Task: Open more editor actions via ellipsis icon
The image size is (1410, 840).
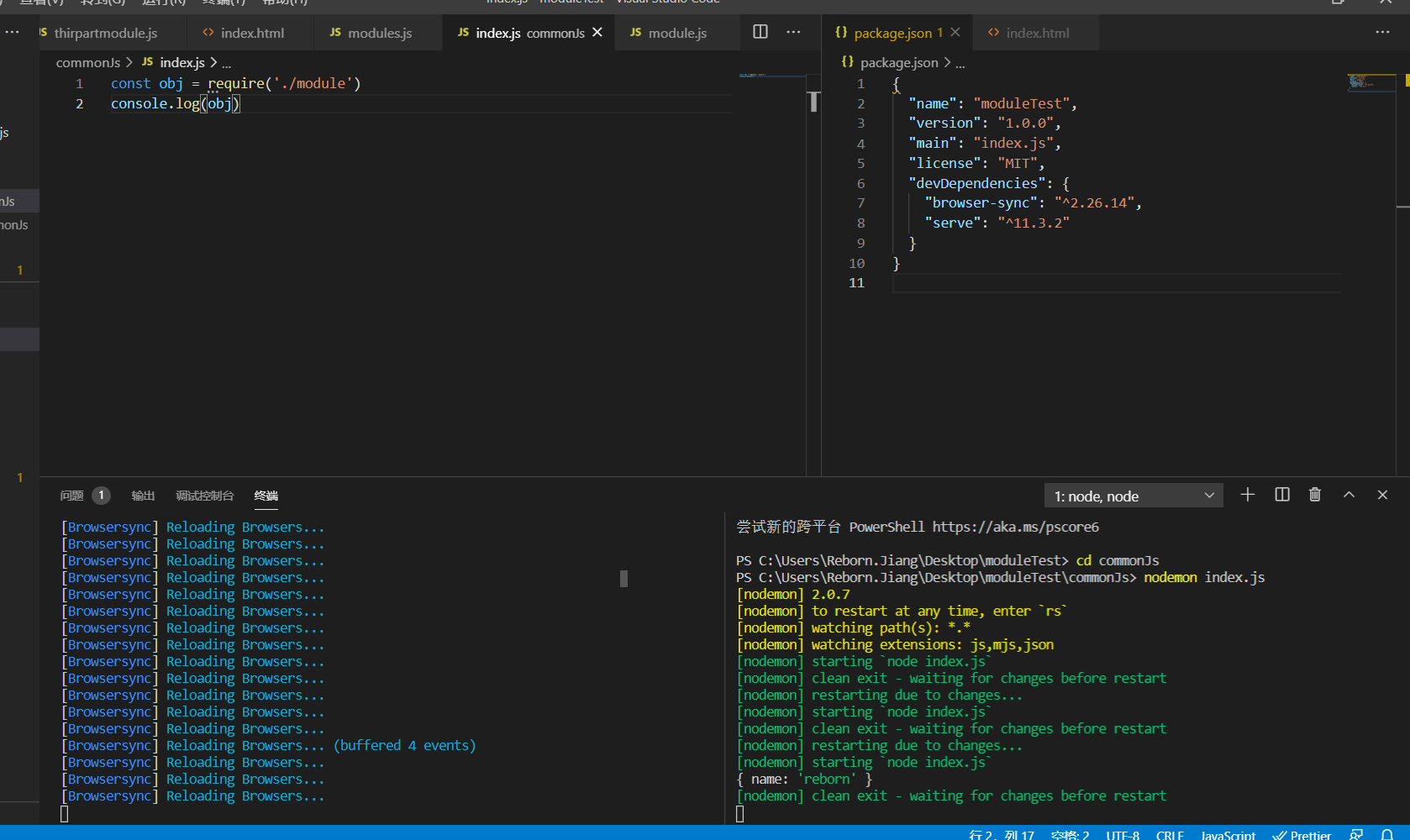Action: pos(792,31)
